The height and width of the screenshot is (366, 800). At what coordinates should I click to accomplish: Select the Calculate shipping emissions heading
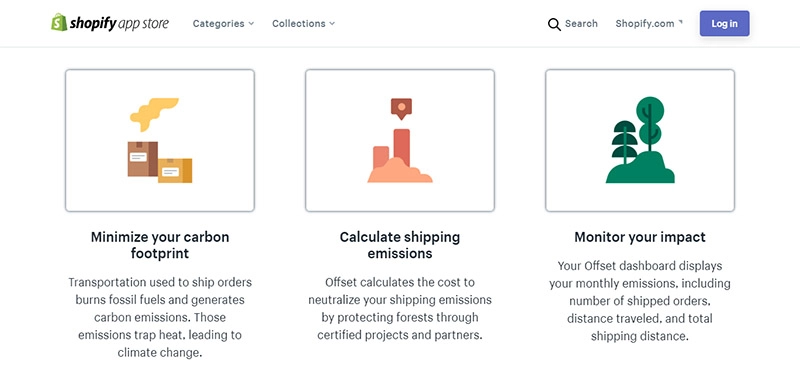400,245
